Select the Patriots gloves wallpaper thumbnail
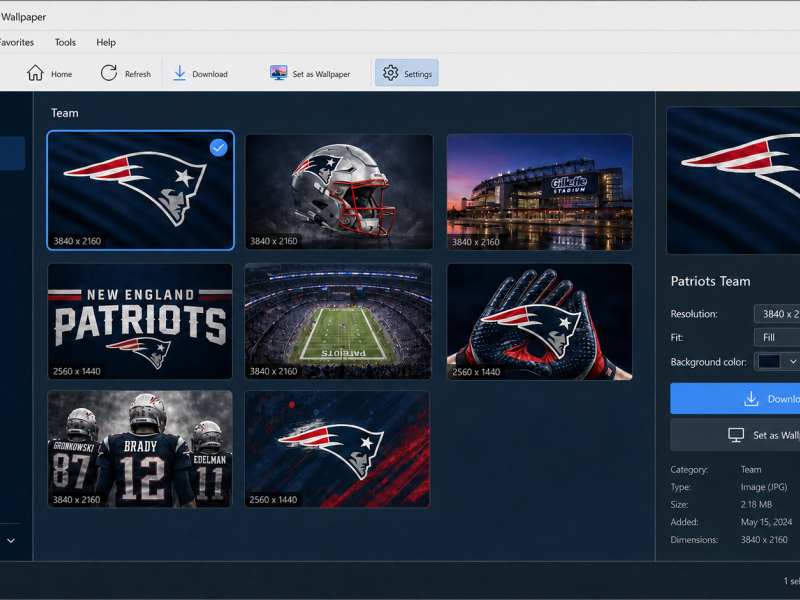 pyautogui.click(x=539, y=321)
